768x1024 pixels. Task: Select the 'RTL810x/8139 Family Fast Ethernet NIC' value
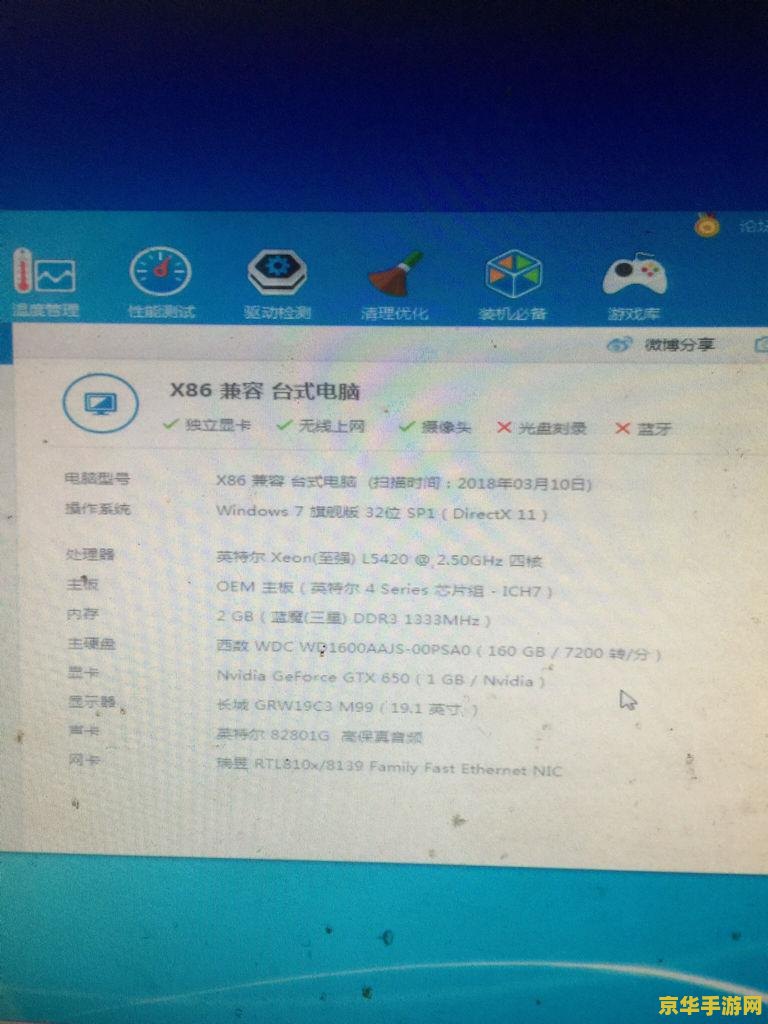point(389,767)
